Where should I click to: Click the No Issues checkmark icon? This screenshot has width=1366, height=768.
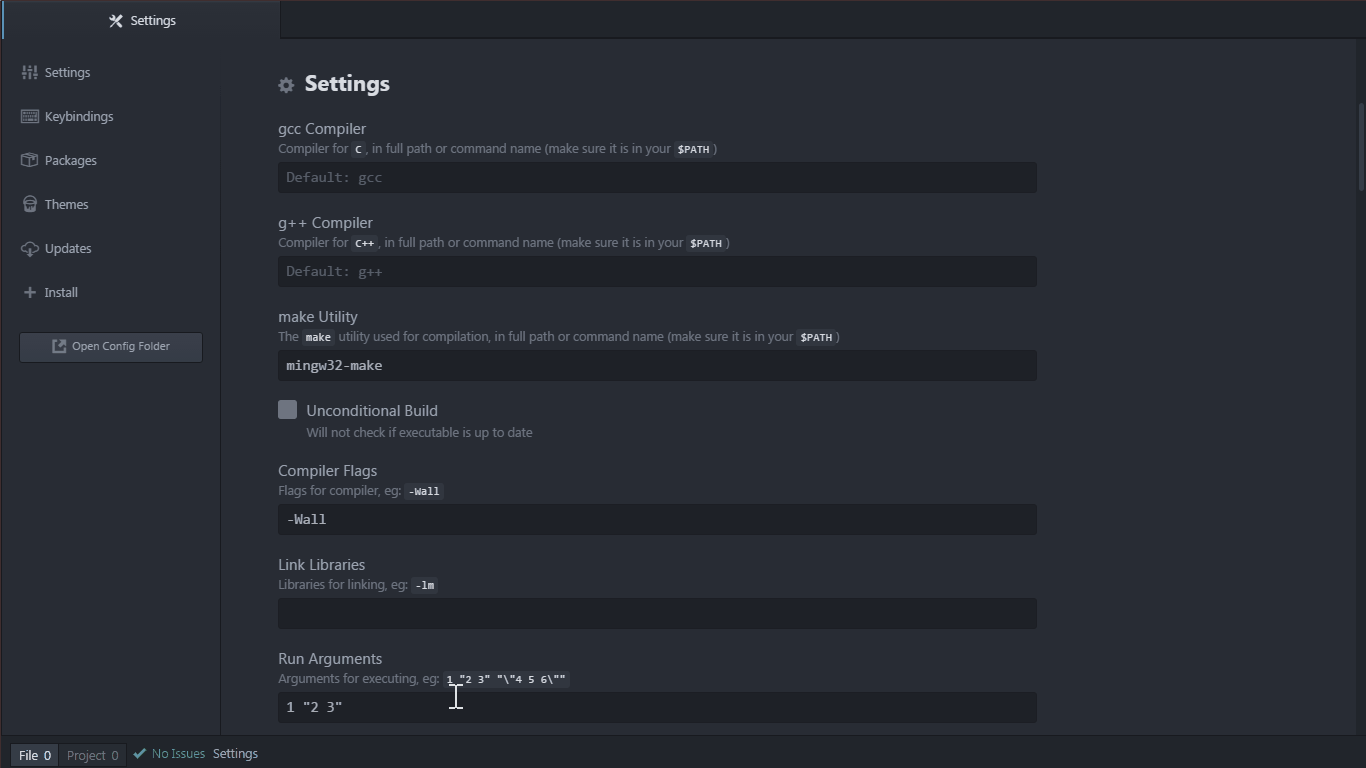click(140, 754)
